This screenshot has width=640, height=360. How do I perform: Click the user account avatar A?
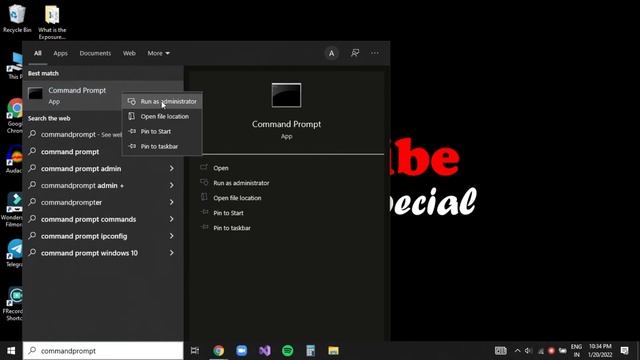point(331,53)
